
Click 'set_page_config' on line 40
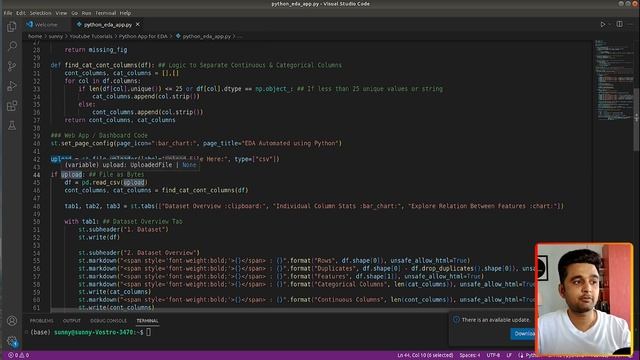pyautogui.click(x=87, y=143)
